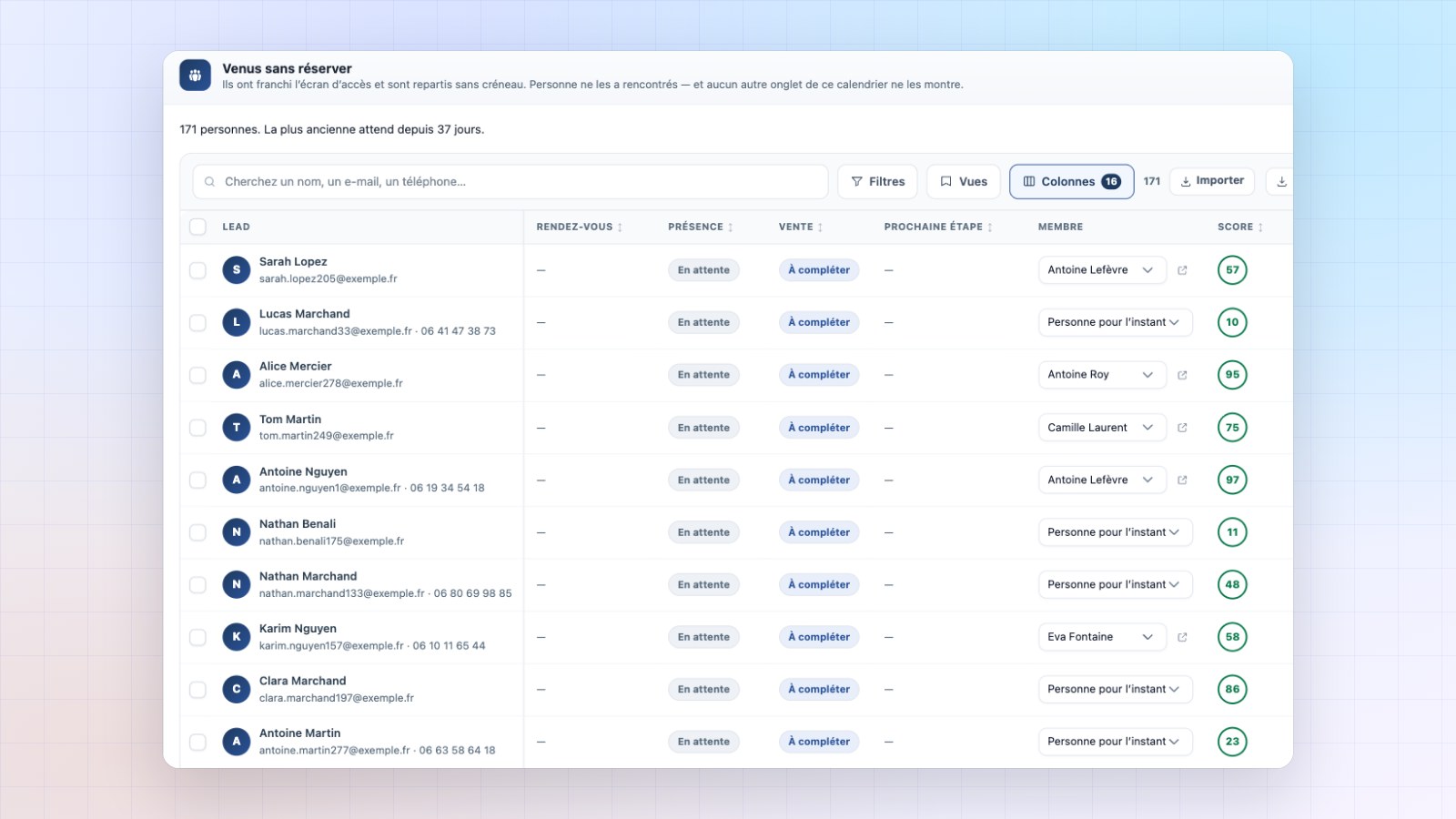Image resolution: width=1456 pixels, height=819 pixels.
Task: Open Nathan Marchand's Personne pour l'instant dropdown
Action: point(1115,584)
